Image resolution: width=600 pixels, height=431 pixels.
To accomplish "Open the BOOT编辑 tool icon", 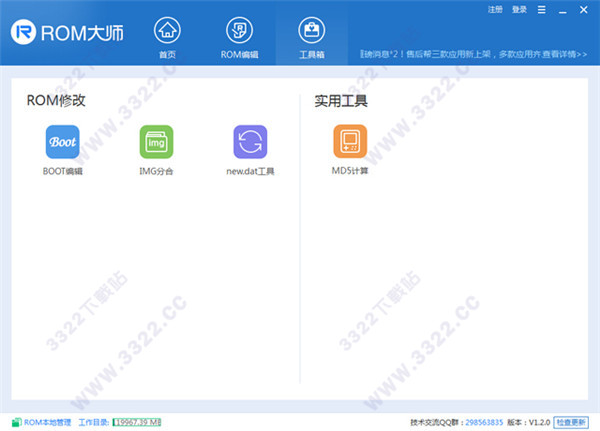I will coord(62,142).
